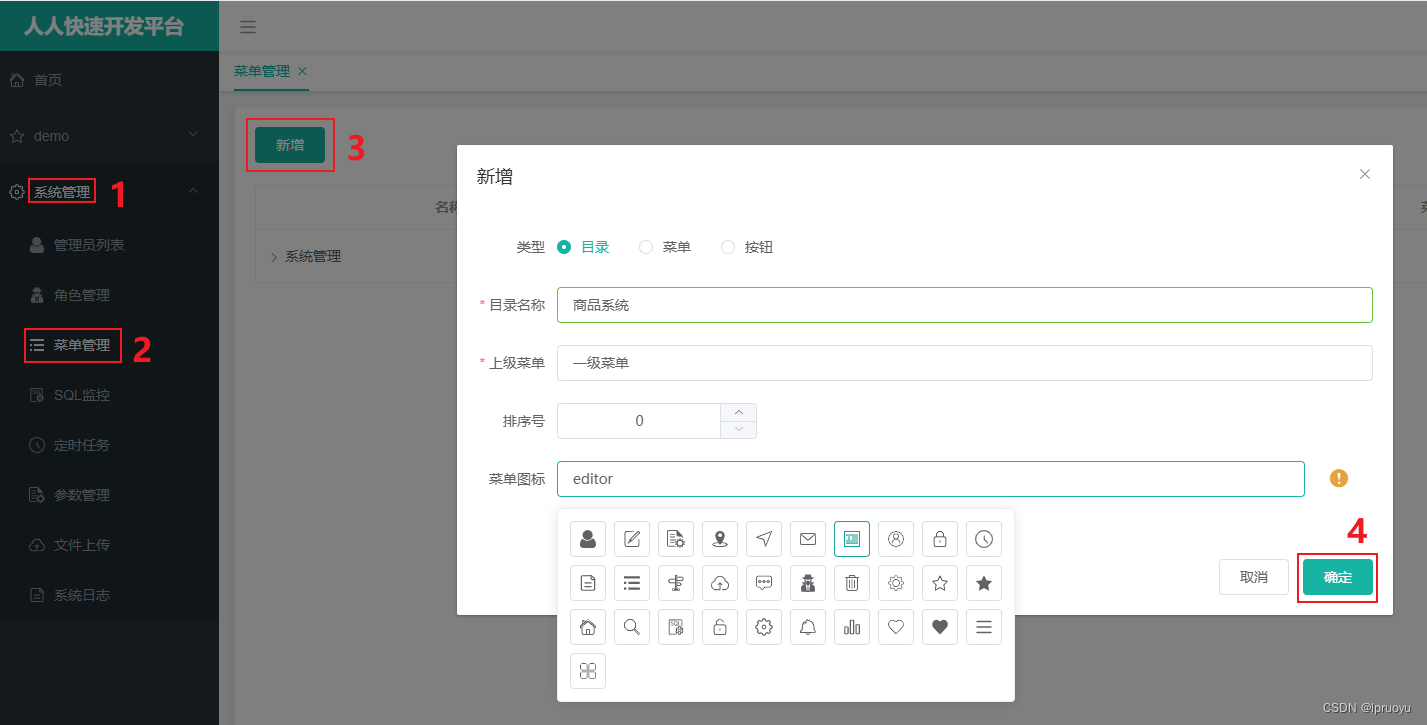Image resolution: width=1427 pixels, height=725 pixels.
Task: Open 管理员列表 in the sidebar
Action: (109, 245)
